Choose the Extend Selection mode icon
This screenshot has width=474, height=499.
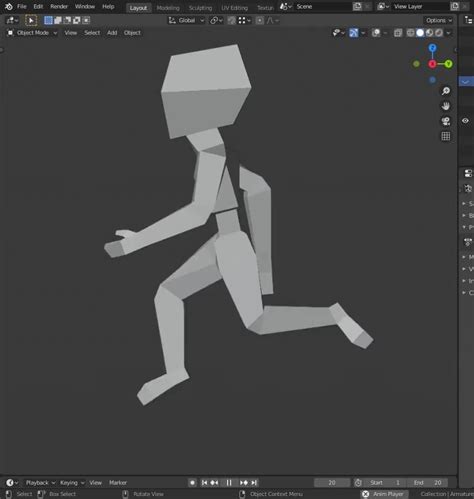pos(58,20)
